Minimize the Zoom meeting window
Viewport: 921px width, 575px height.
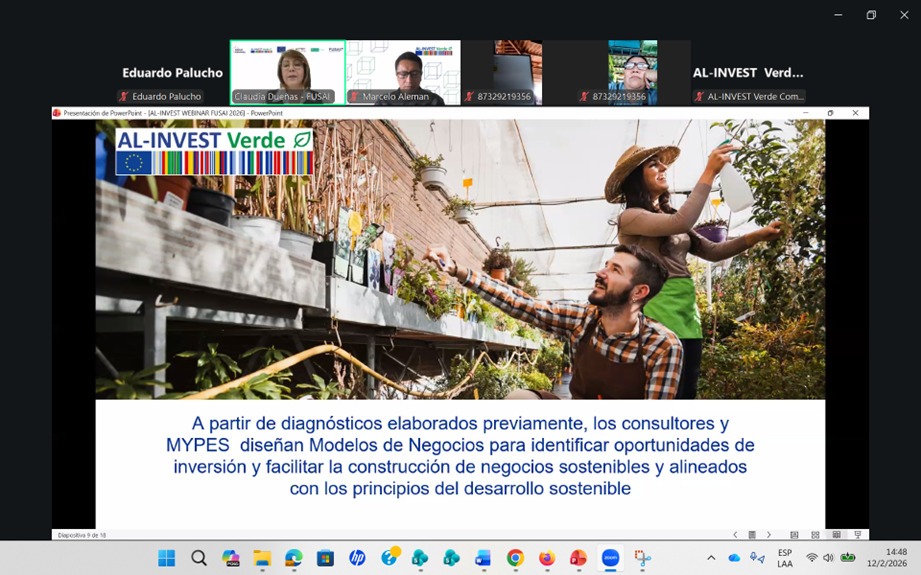click(838, 15)
